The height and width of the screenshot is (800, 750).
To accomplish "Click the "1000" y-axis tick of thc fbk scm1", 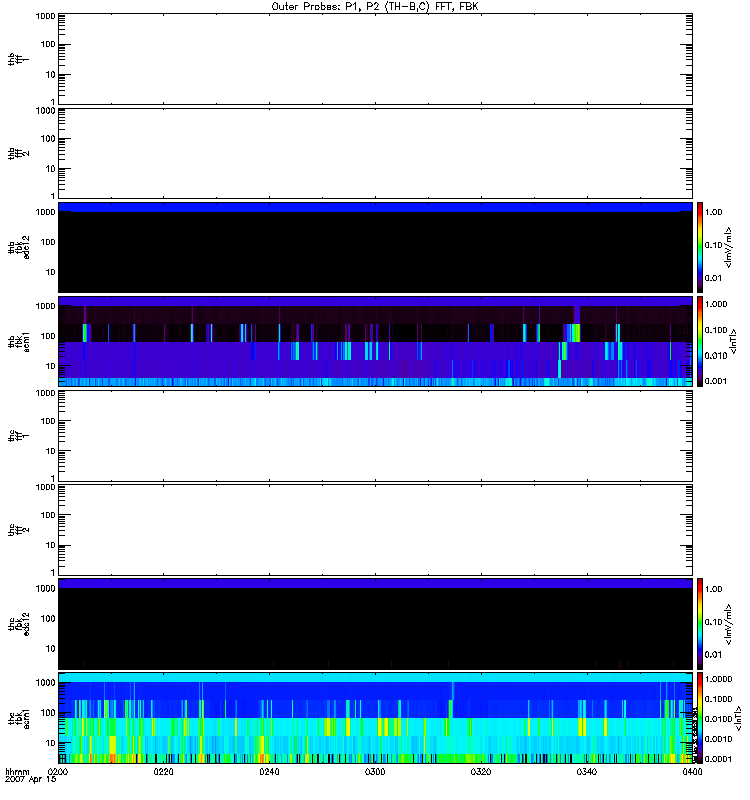I will pyautogui.click(x=45, y=683).
